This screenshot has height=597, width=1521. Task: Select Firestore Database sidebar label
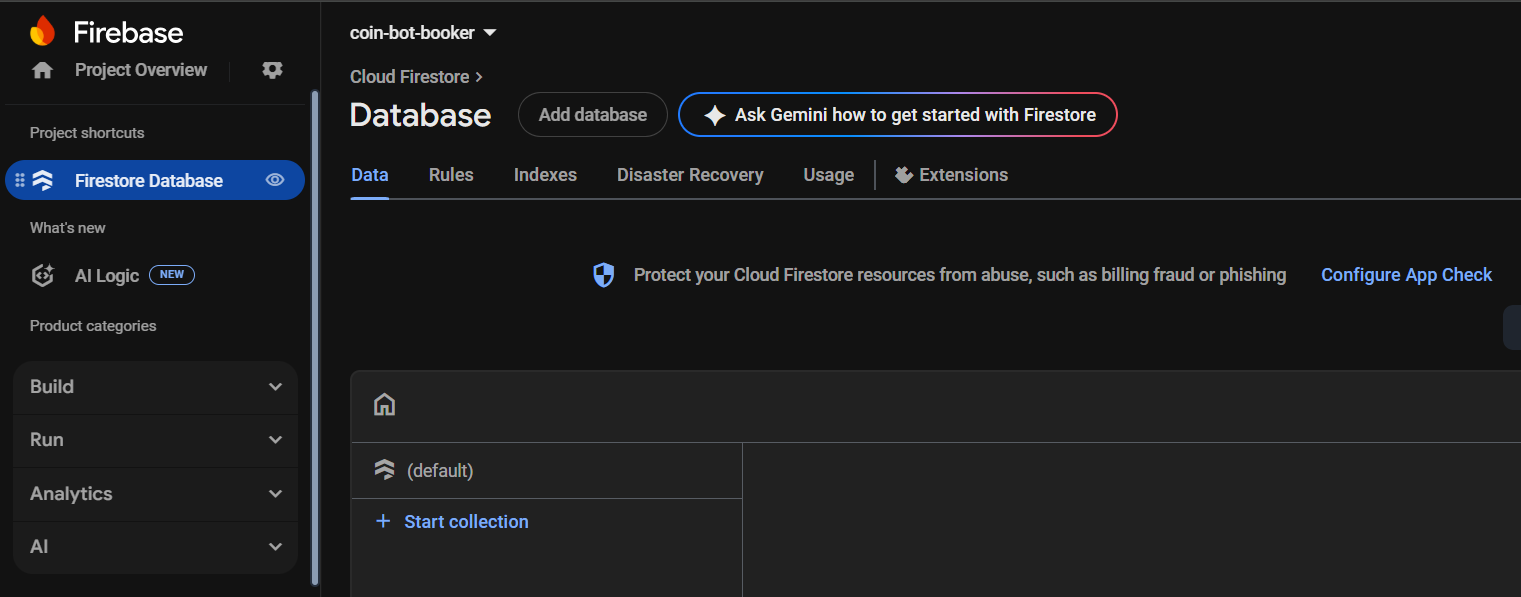(x=149, y=181)
